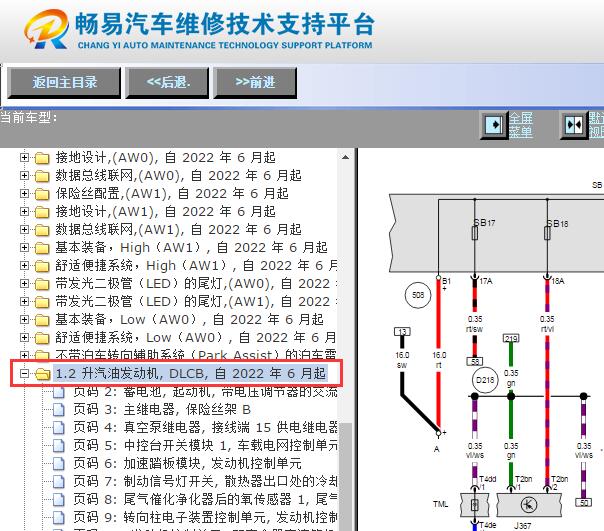Image resolution: width=604 pixels, height=531 pixels.
Task: Expand the 数据总线联网,(AW1) folder node
Action: tap(24, 230)
